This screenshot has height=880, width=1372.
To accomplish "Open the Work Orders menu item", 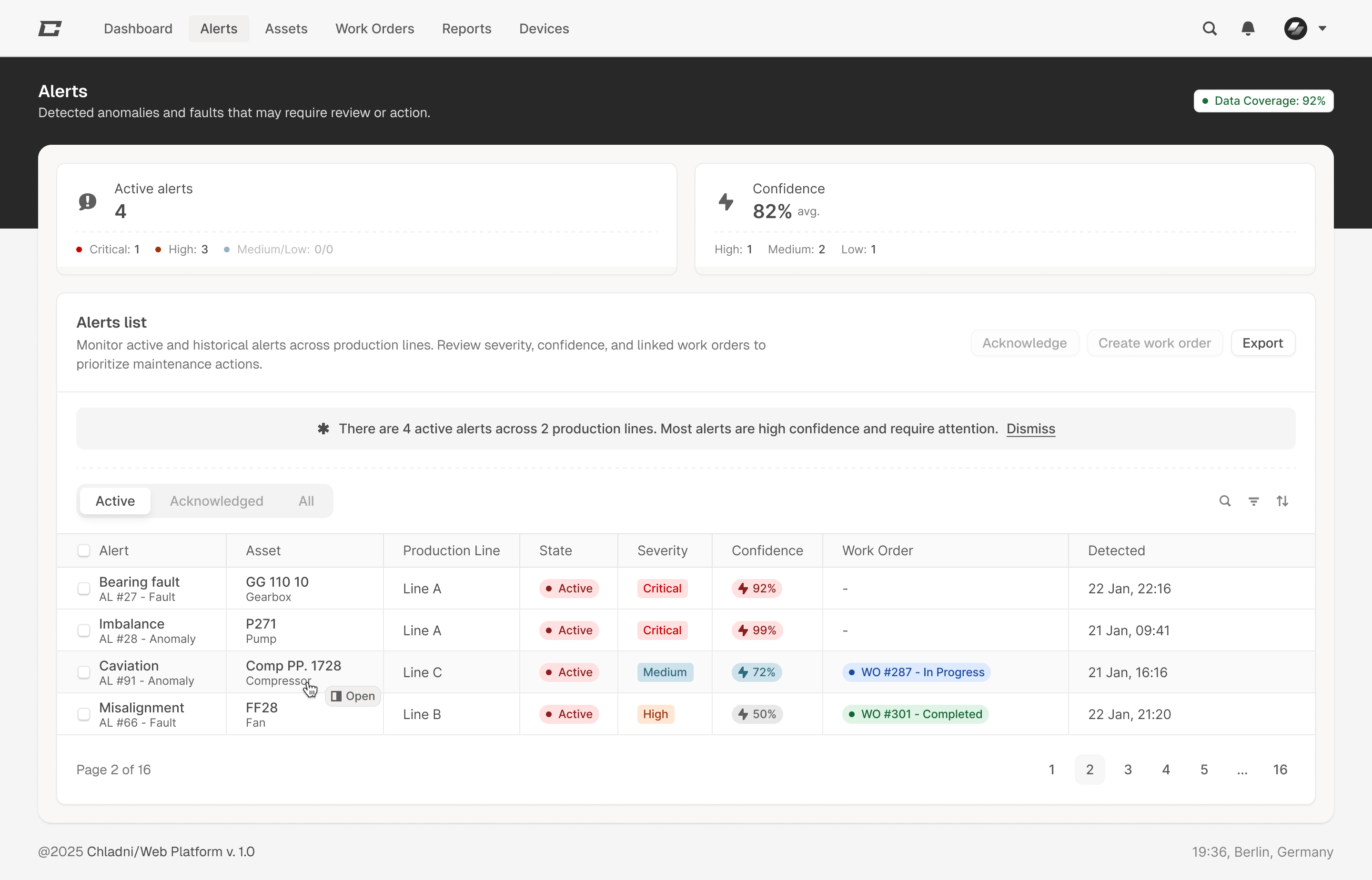I will coord(374,29).
